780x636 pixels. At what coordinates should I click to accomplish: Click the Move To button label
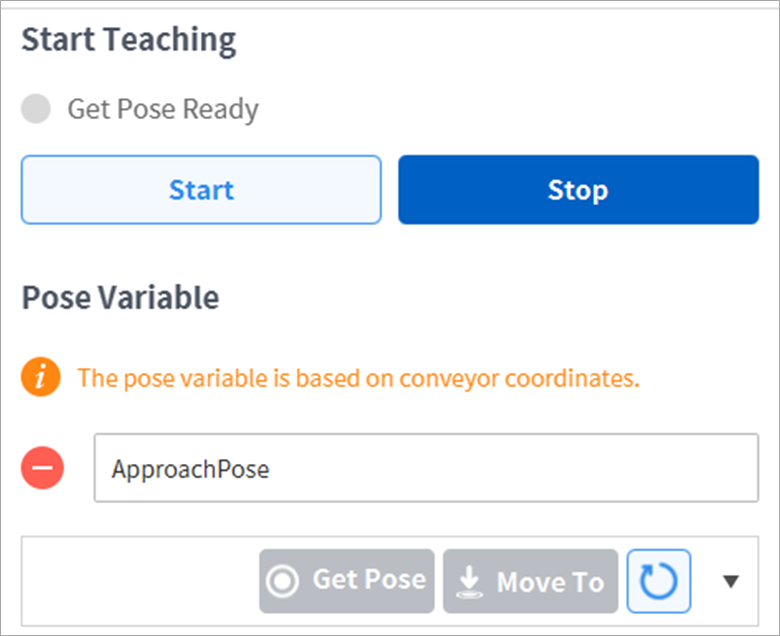(550, 581)
